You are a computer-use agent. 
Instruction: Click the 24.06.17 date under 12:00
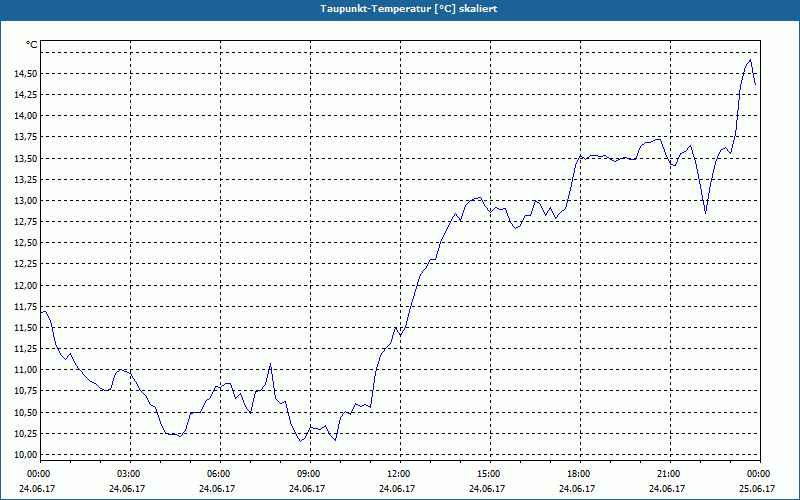coord(397,489)
